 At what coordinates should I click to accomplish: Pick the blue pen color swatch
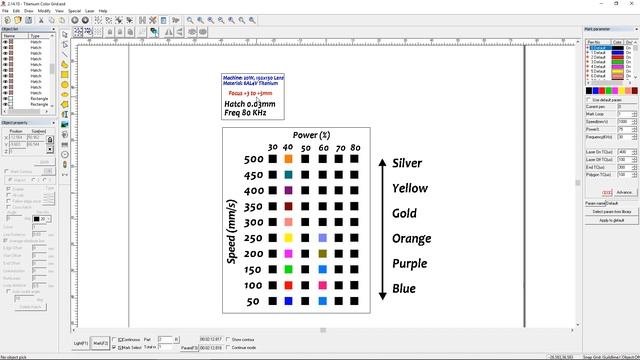coord(596,91)
